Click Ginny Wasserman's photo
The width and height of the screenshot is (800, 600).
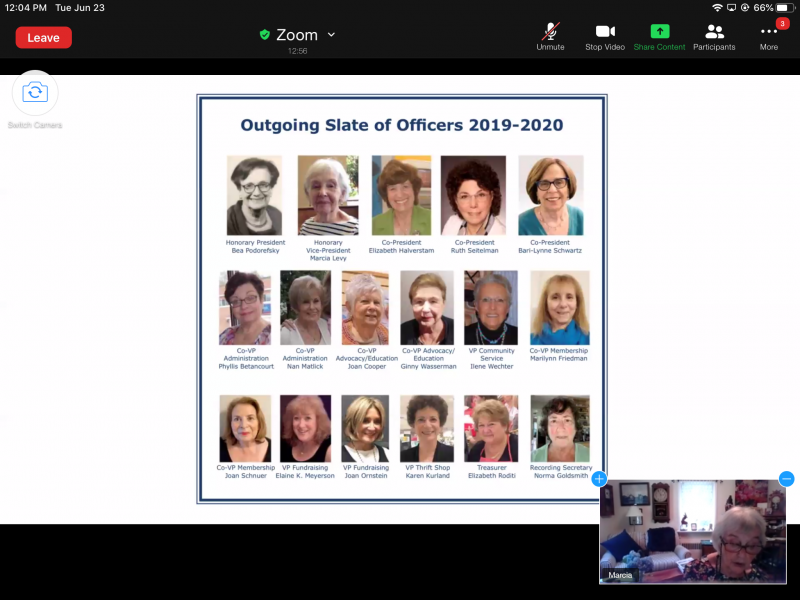click(x=427, y=308)
